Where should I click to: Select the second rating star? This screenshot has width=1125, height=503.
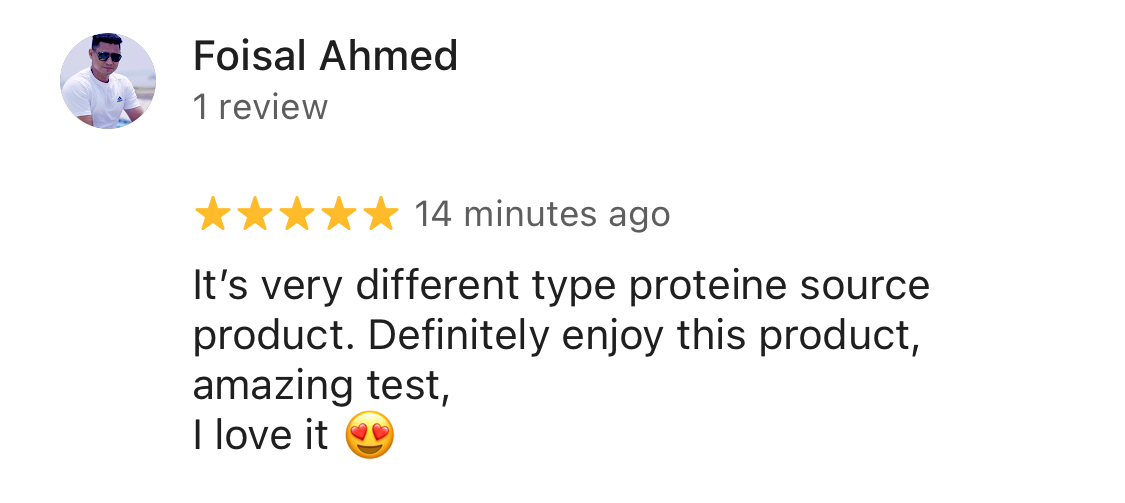point(255,215)
